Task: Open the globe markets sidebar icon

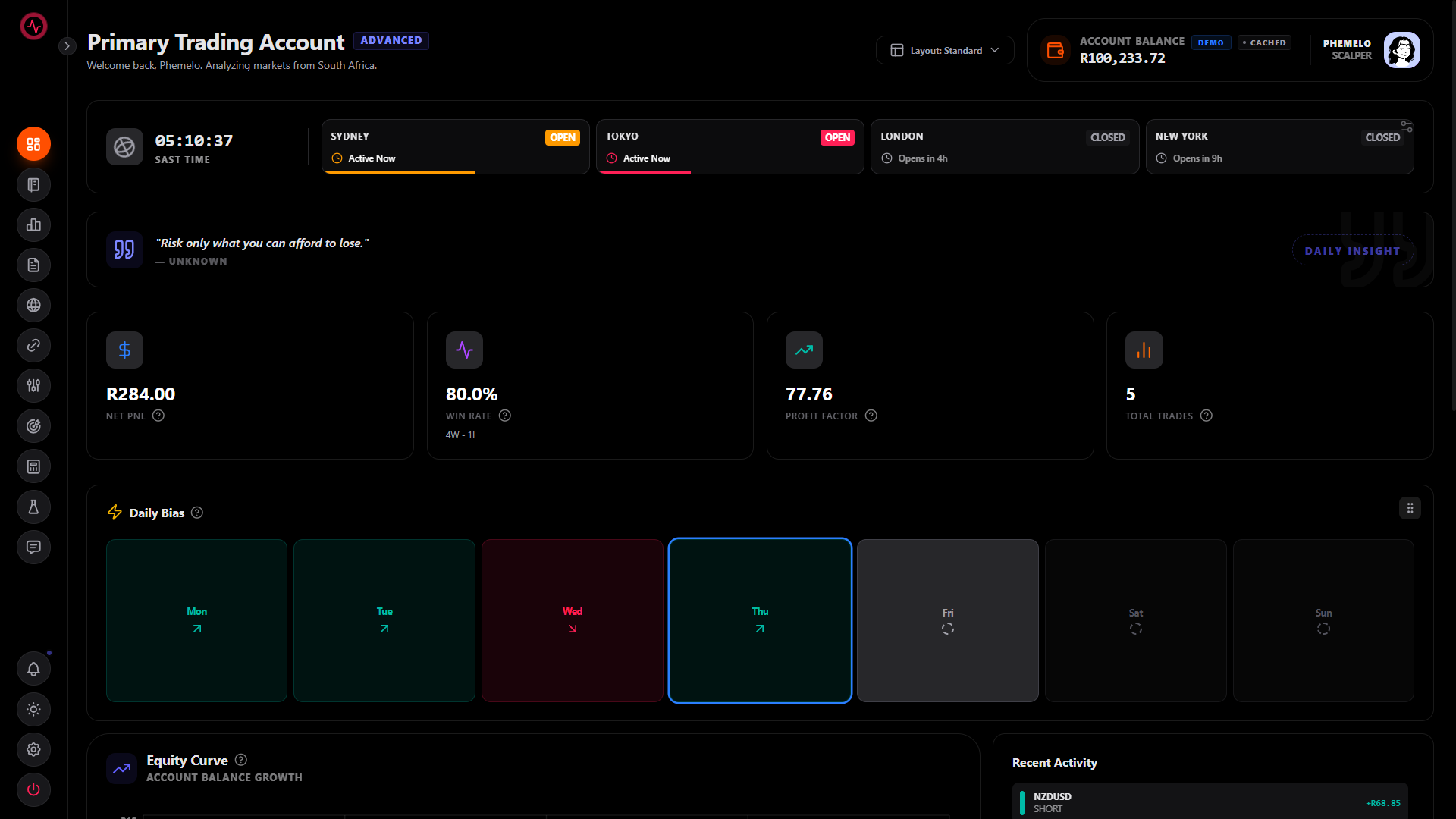Action: 33,305
